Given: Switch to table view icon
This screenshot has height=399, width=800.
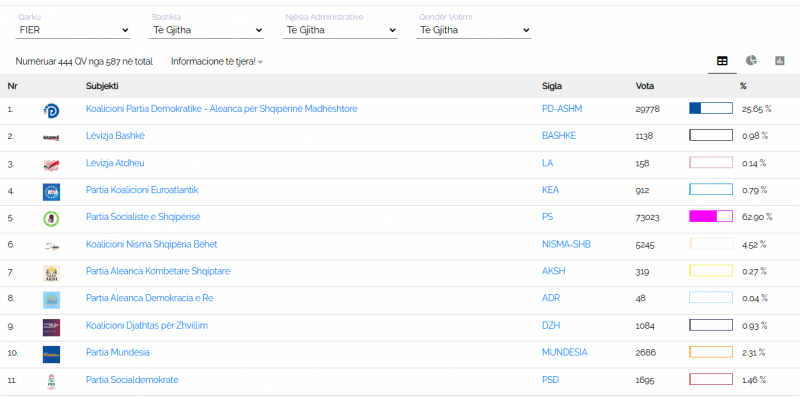Looking at the screenshot, I should pyautogui.click(x=722, y=61).
